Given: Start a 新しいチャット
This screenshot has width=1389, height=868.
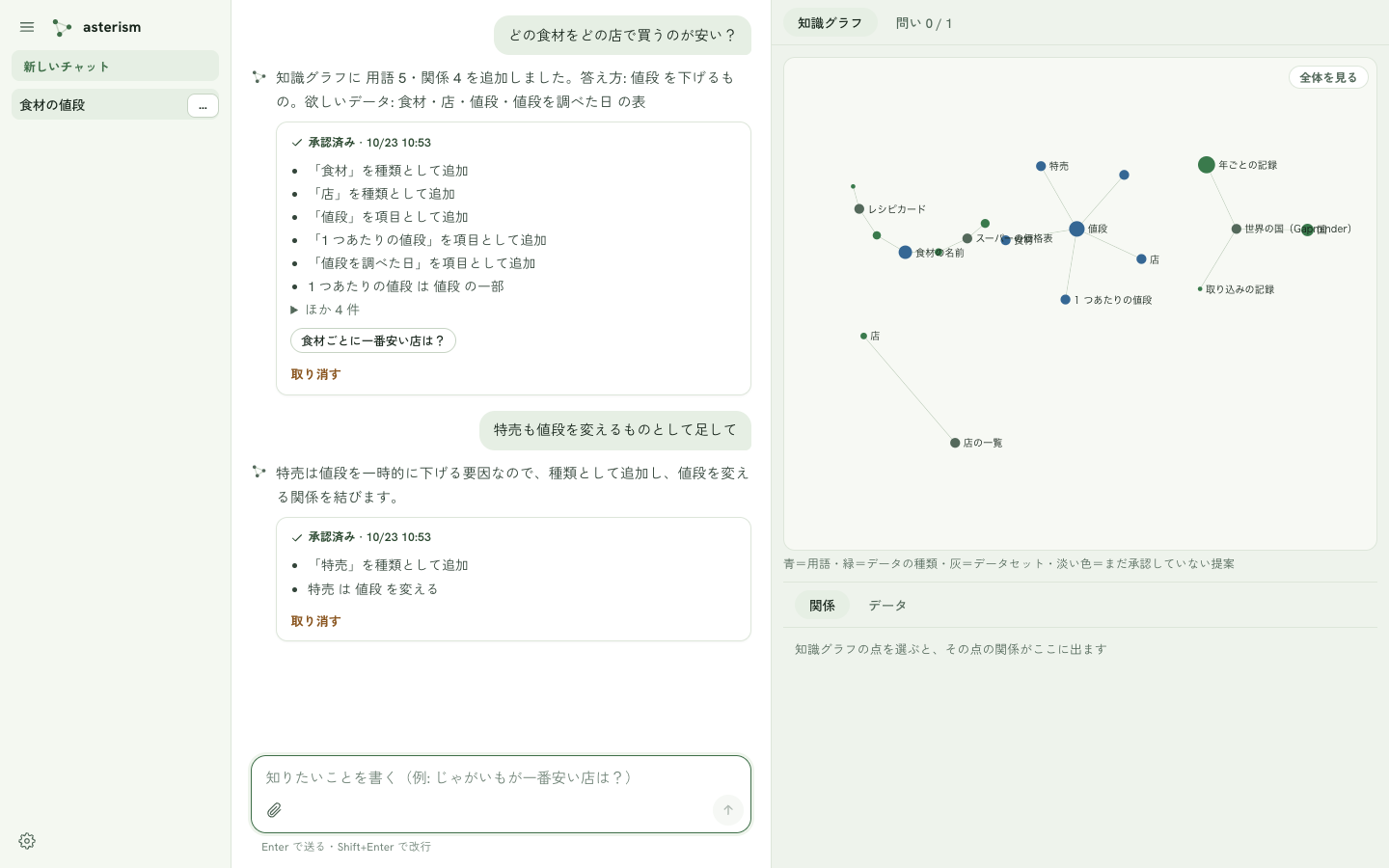Looking at the screenshot, I should point(115,67).
